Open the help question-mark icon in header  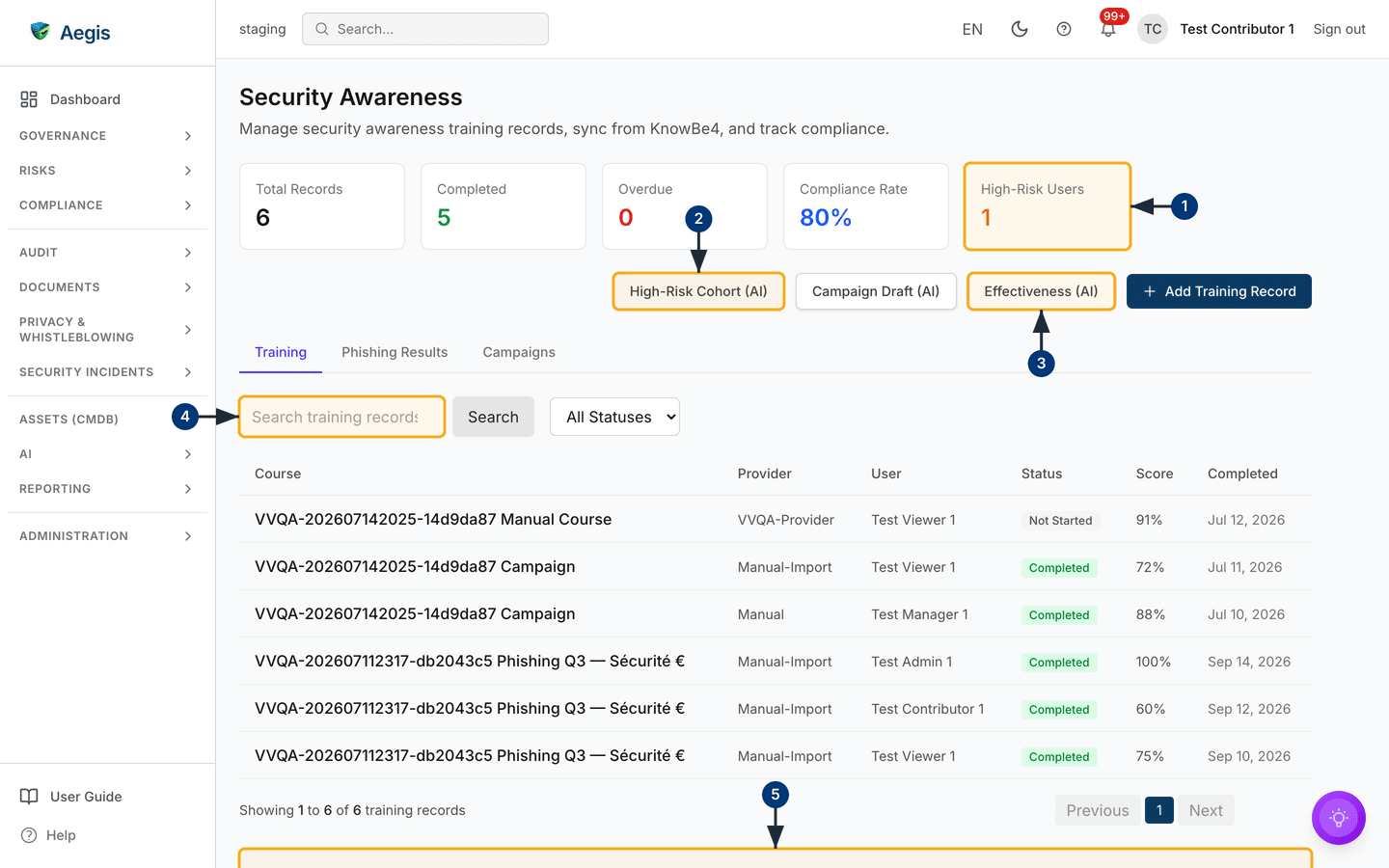click(x=1064, y=29)
